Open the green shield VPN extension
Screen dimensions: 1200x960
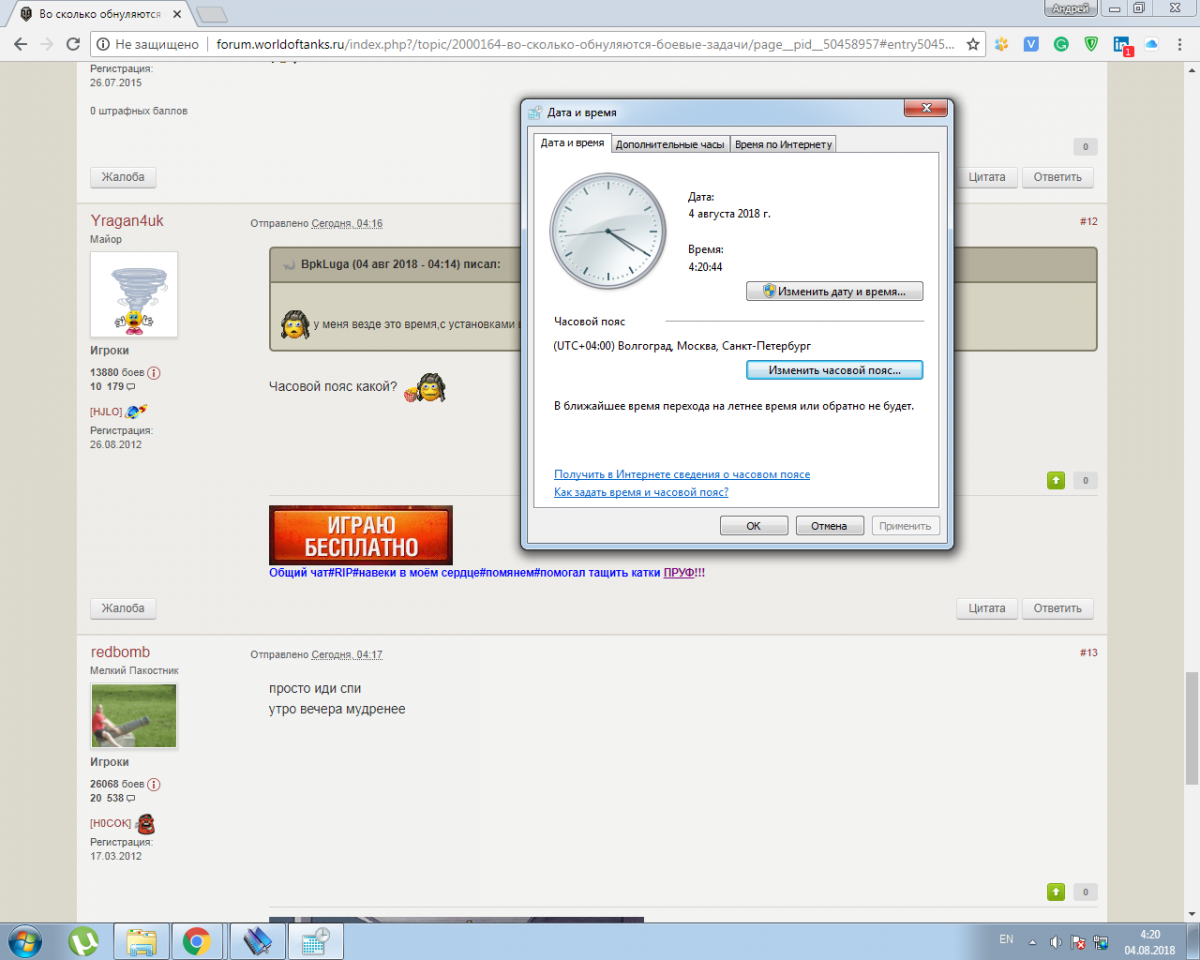(x=1091, y=44)
